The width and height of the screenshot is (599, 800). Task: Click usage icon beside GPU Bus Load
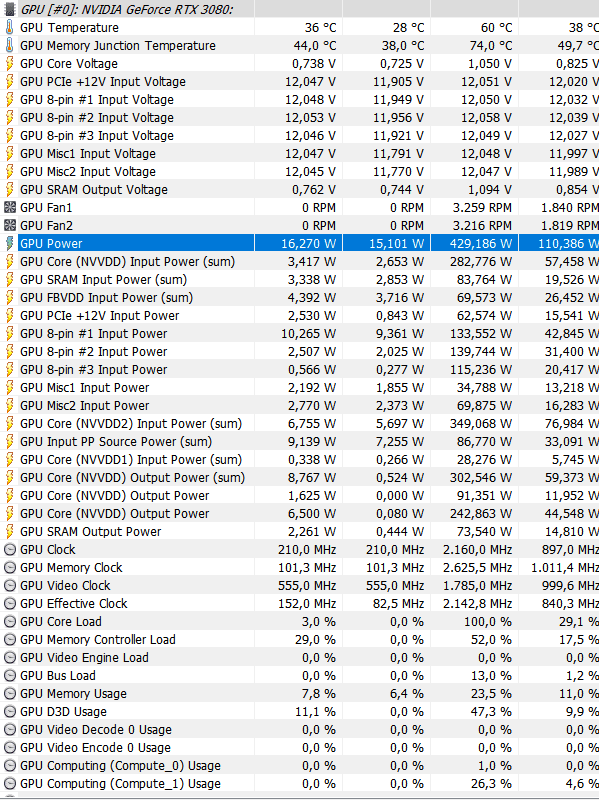tap(10, 676)
